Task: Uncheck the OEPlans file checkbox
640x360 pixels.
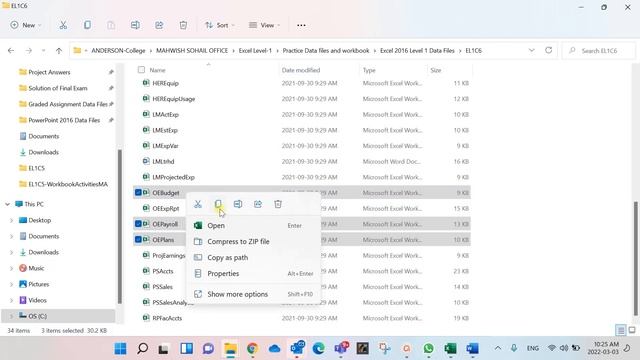Action: [x=138, y=240]
